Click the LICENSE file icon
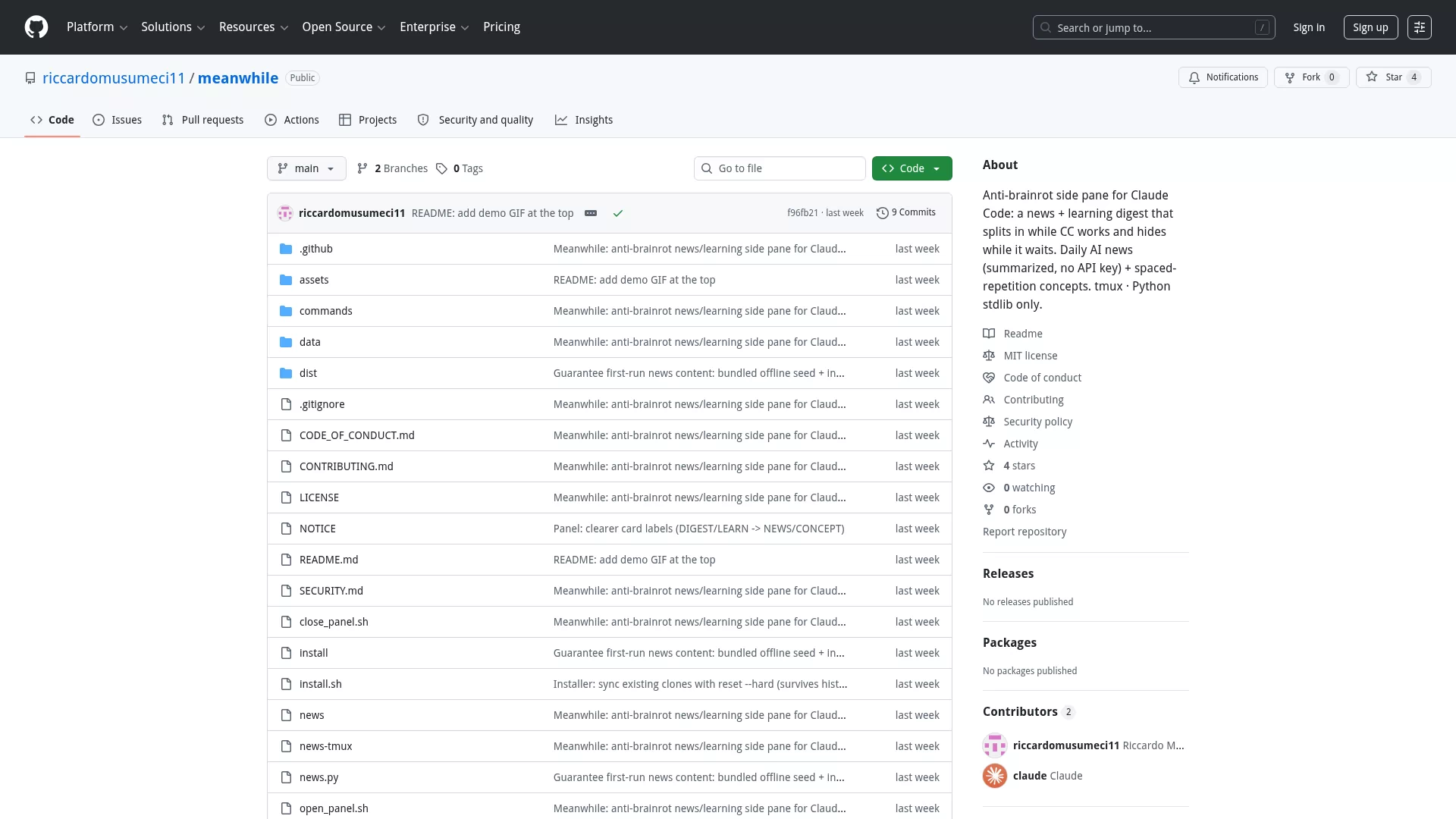This screenshot has width=1456, height=819. click(286, 497)
